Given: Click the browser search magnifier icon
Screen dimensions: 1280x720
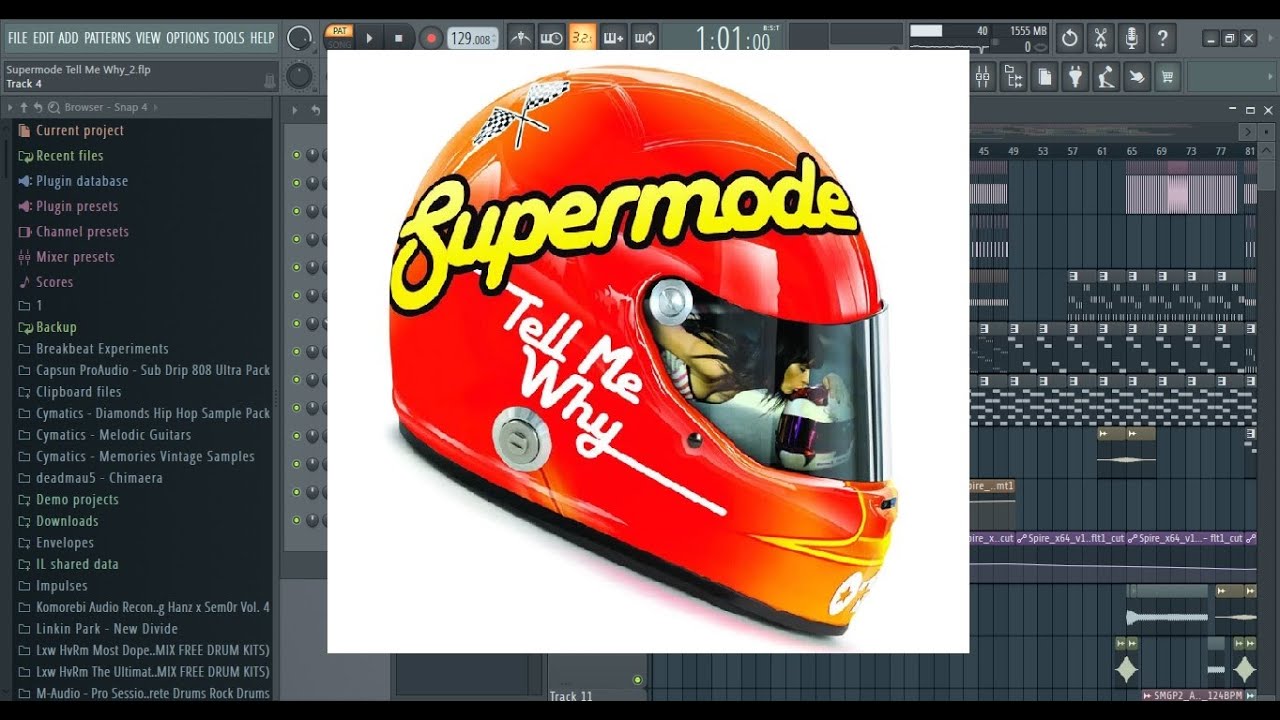Looking at the screenshot, I should click(x=53, y=107).
